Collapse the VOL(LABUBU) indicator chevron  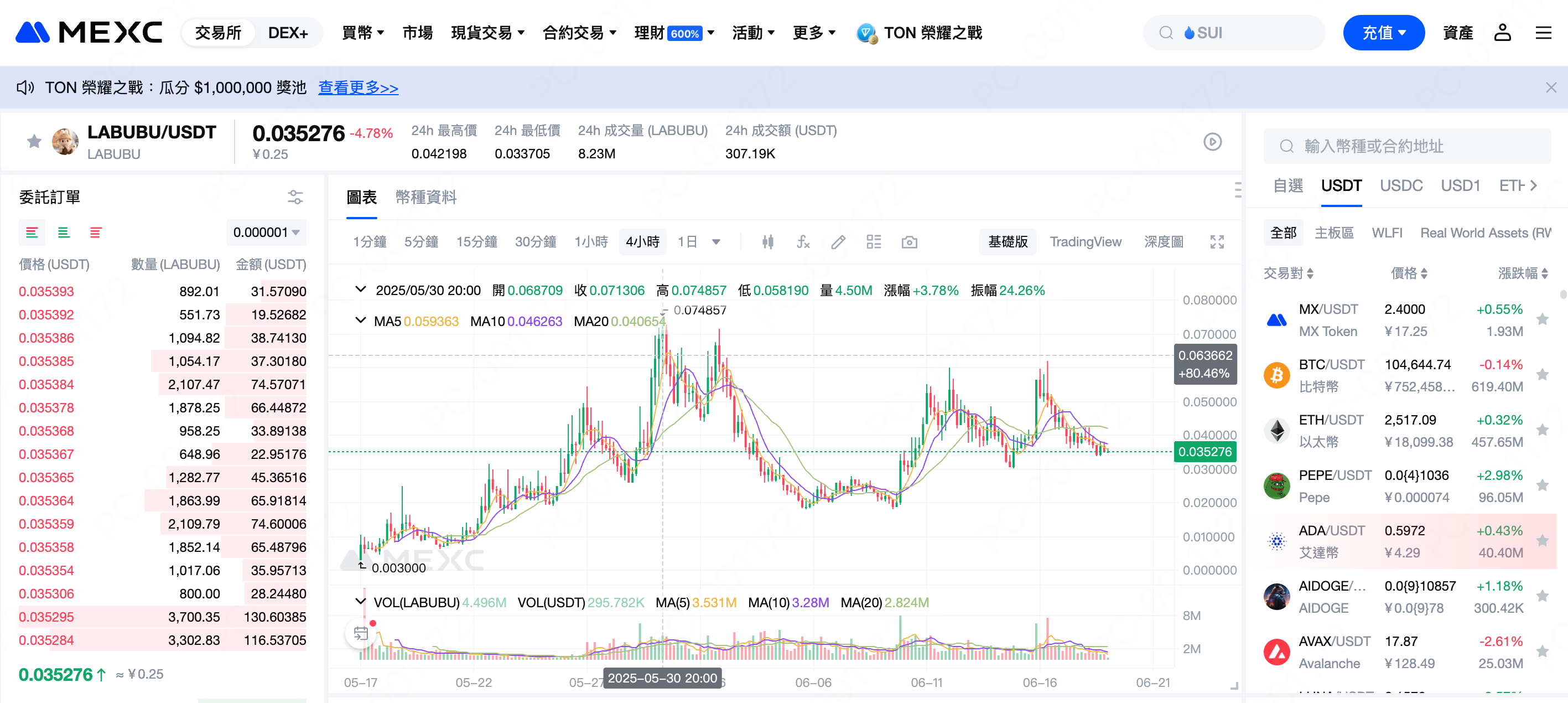pyautogui.click(x=360, y=602)
